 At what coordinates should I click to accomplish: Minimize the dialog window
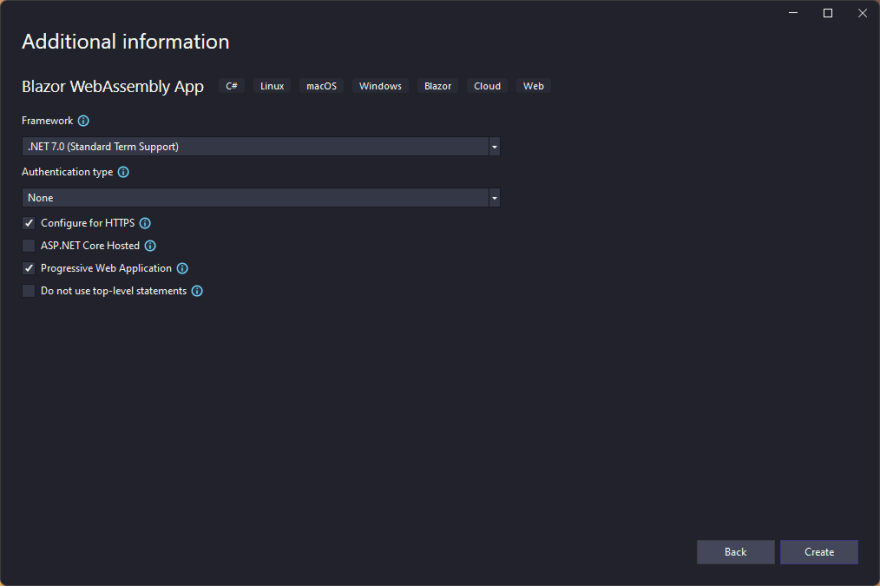[x=793, y=13]
